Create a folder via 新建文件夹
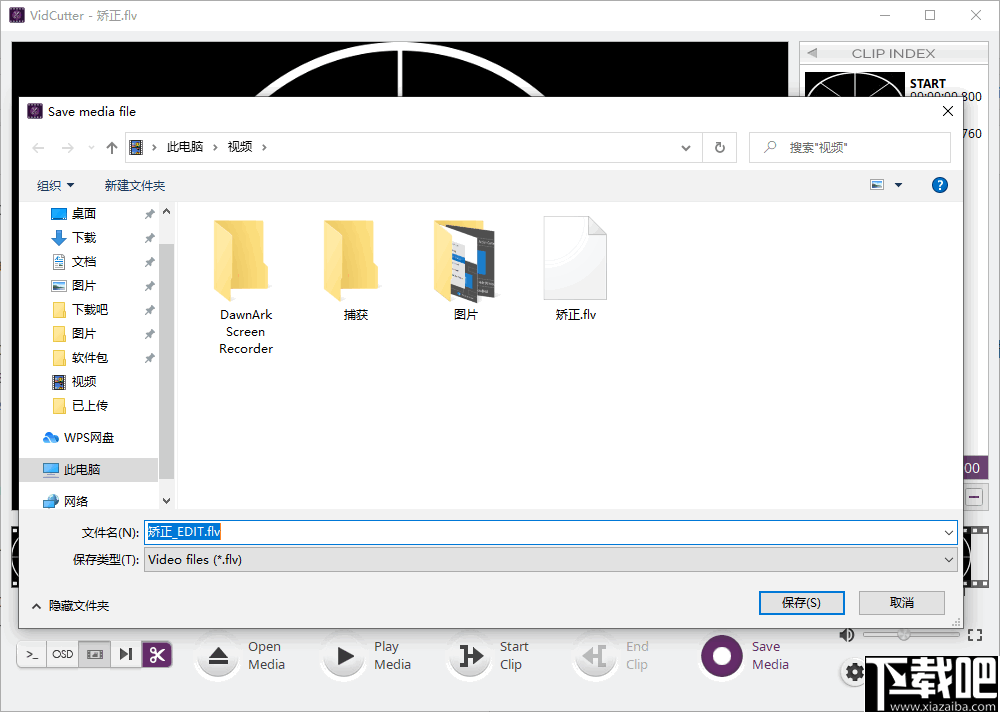 tap(137, 185)
